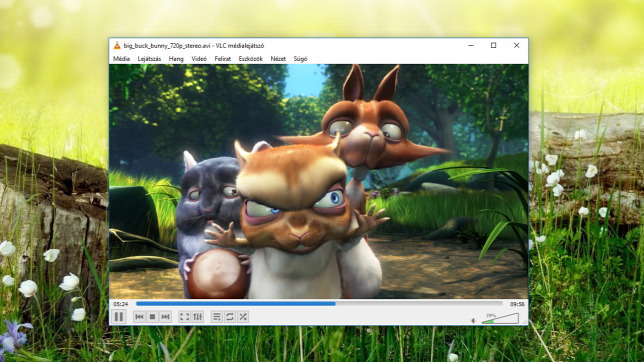The height and width of the screenshot is (362, 644).
Task: Open the Súgó help menu
Action: click(x=300, y=59)
